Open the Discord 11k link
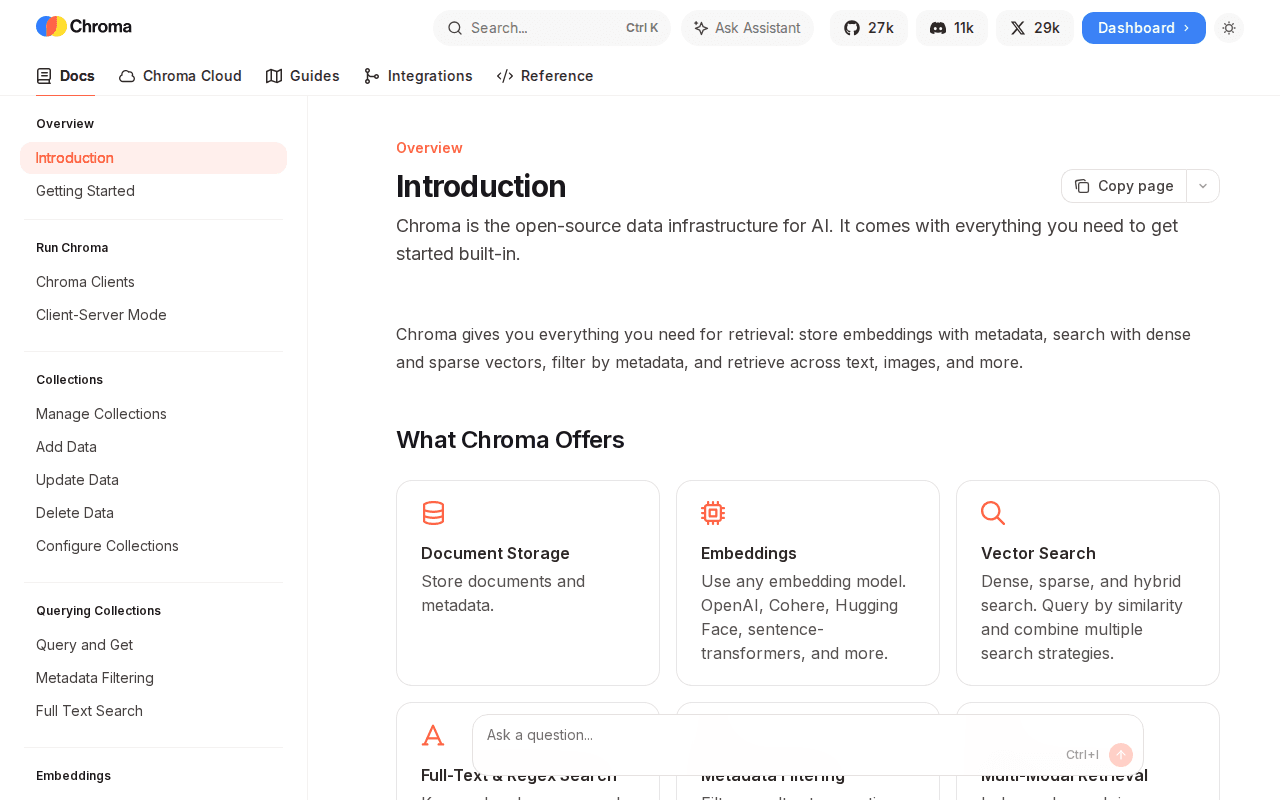1280x800 pixels. pos(952,28)
